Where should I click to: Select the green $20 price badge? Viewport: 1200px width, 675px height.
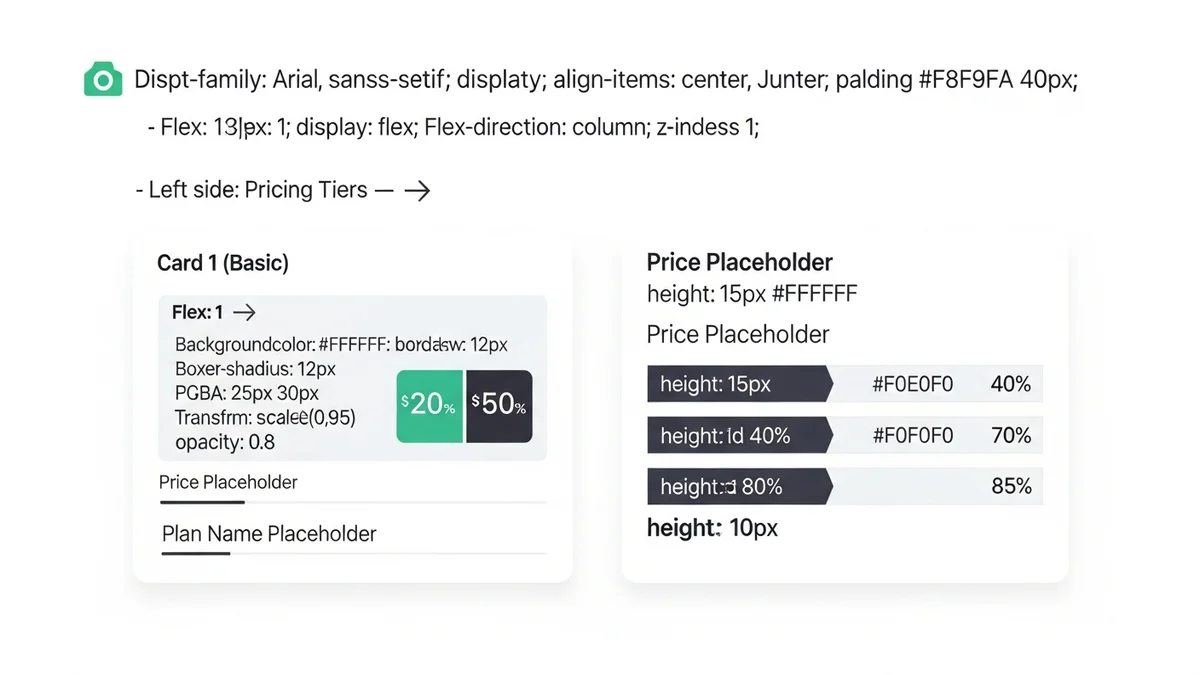click(430, 405)
